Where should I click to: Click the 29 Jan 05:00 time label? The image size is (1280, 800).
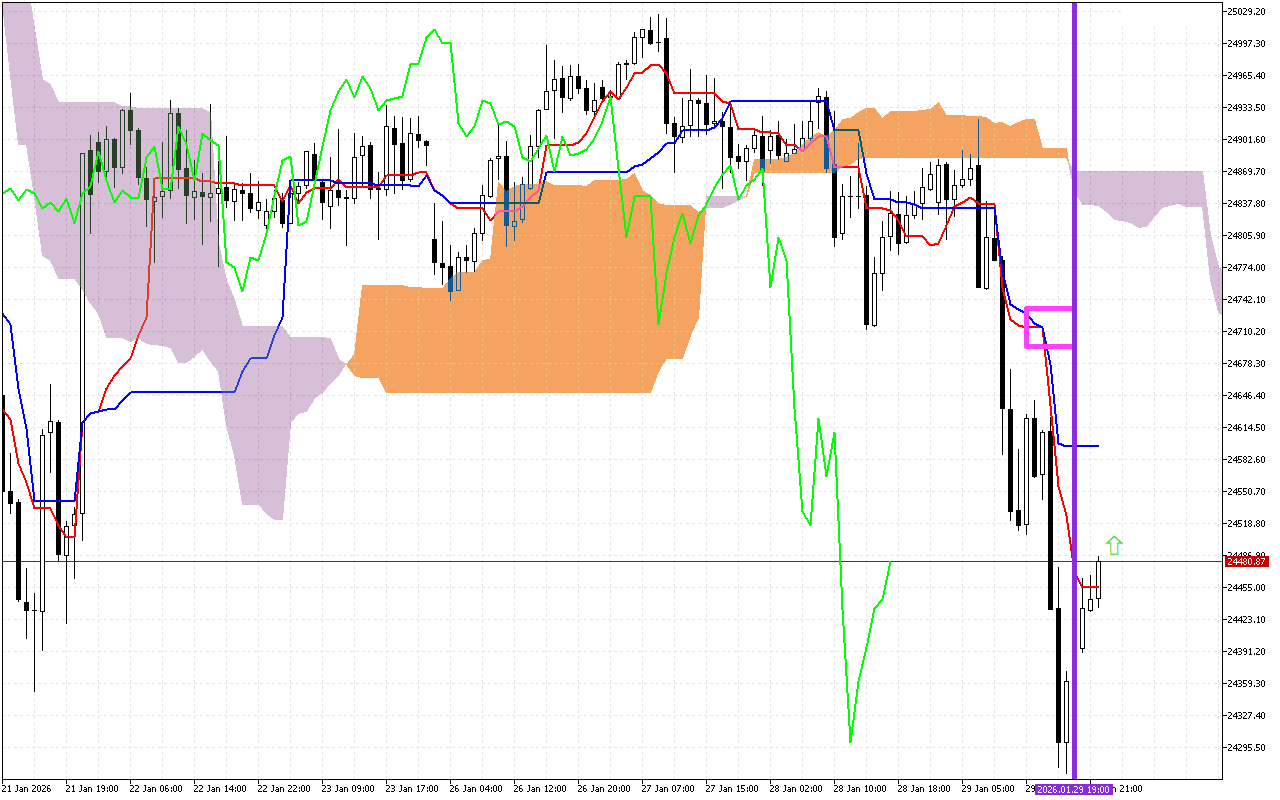[988, 789]
